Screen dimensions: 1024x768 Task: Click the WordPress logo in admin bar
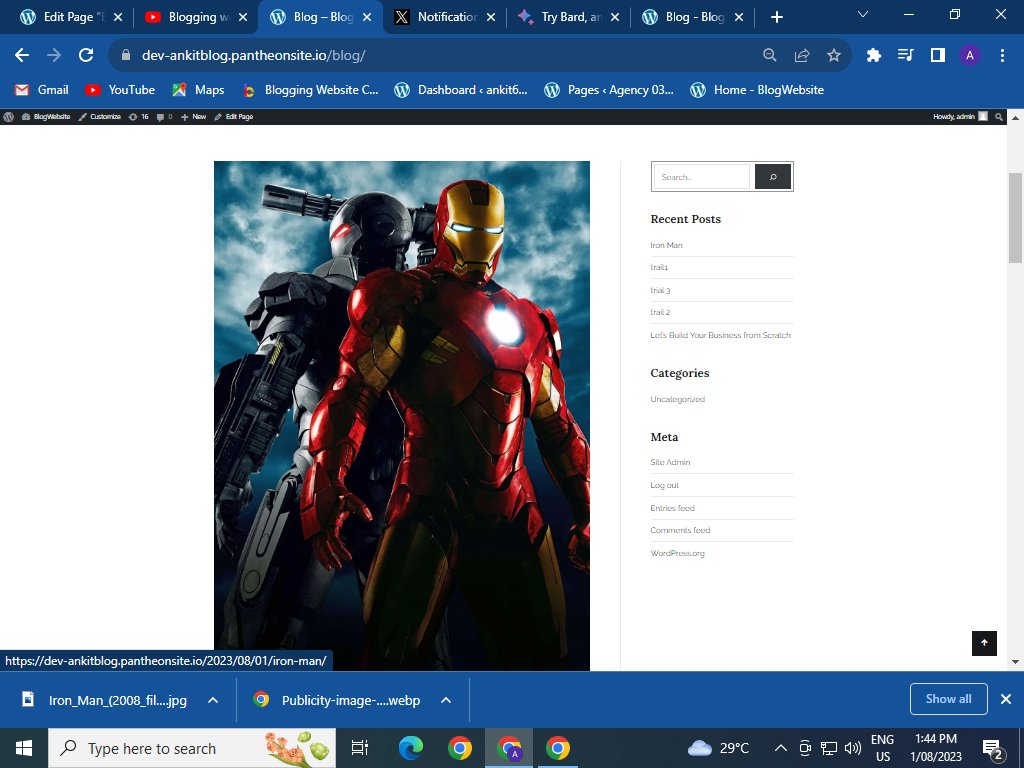pyautogui.click(x=8, y=117)
